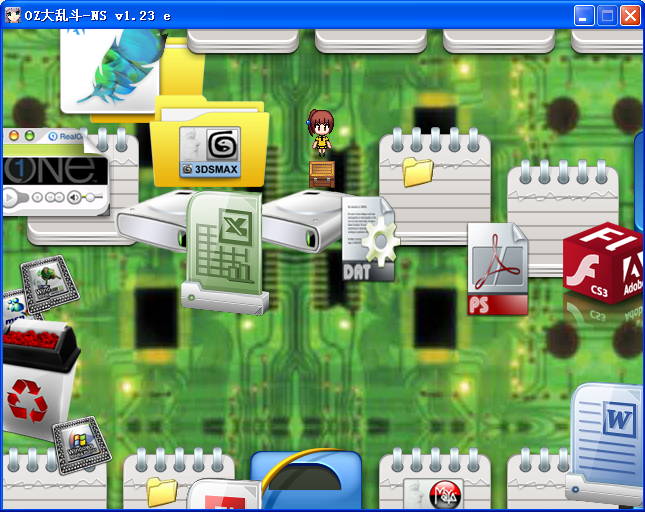The width and height of the screenshot is (645, 512).
Task: Click the small folder on the bottom notepad
Action: [162, 492]
